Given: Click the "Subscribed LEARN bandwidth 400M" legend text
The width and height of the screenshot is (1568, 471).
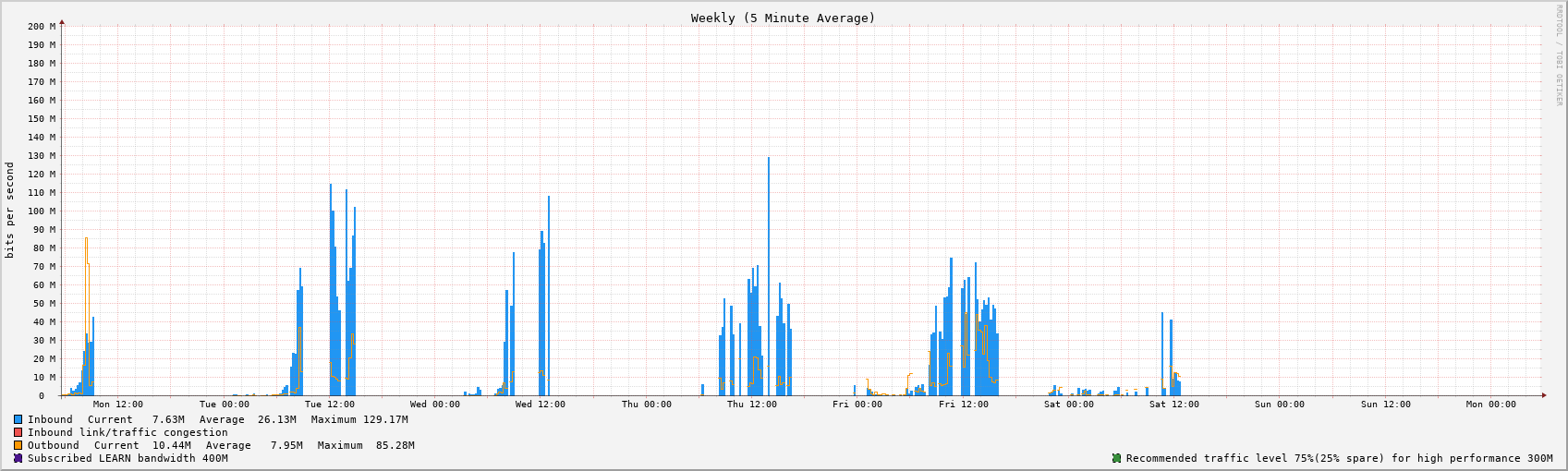Looking at the screenshot, I should 128,458.
